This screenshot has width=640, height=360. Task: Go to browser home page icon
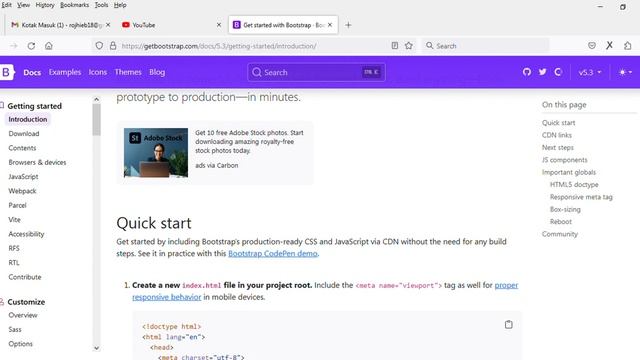click(49, 46)
